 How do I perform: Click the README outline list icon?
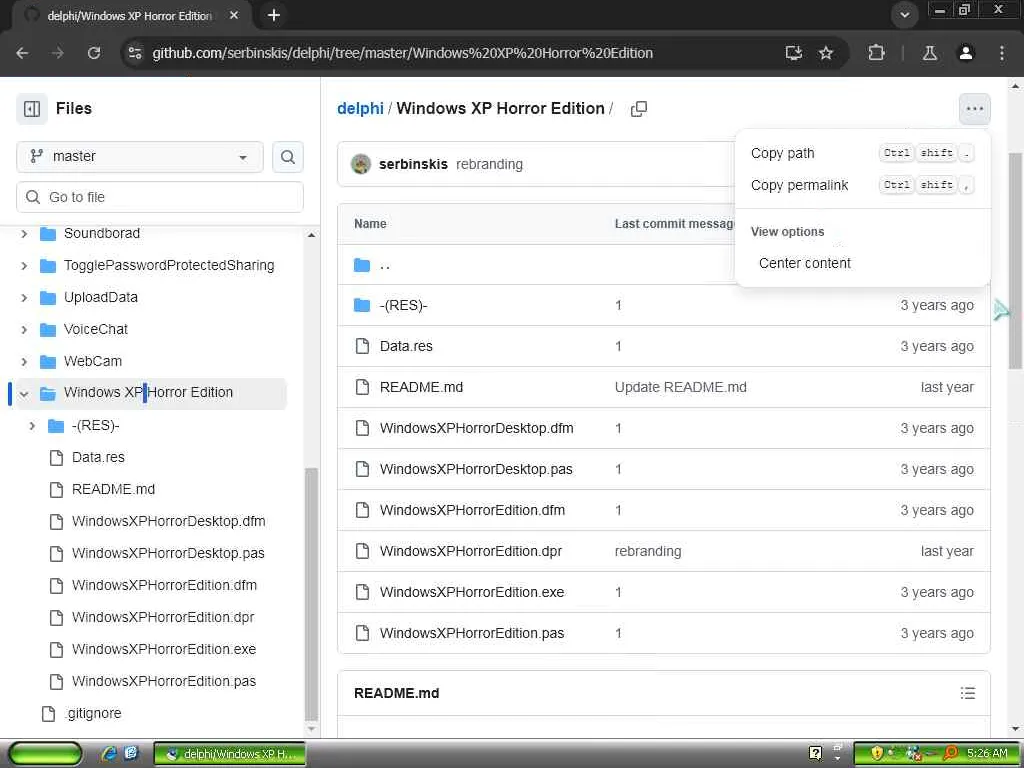click(968, 693)
